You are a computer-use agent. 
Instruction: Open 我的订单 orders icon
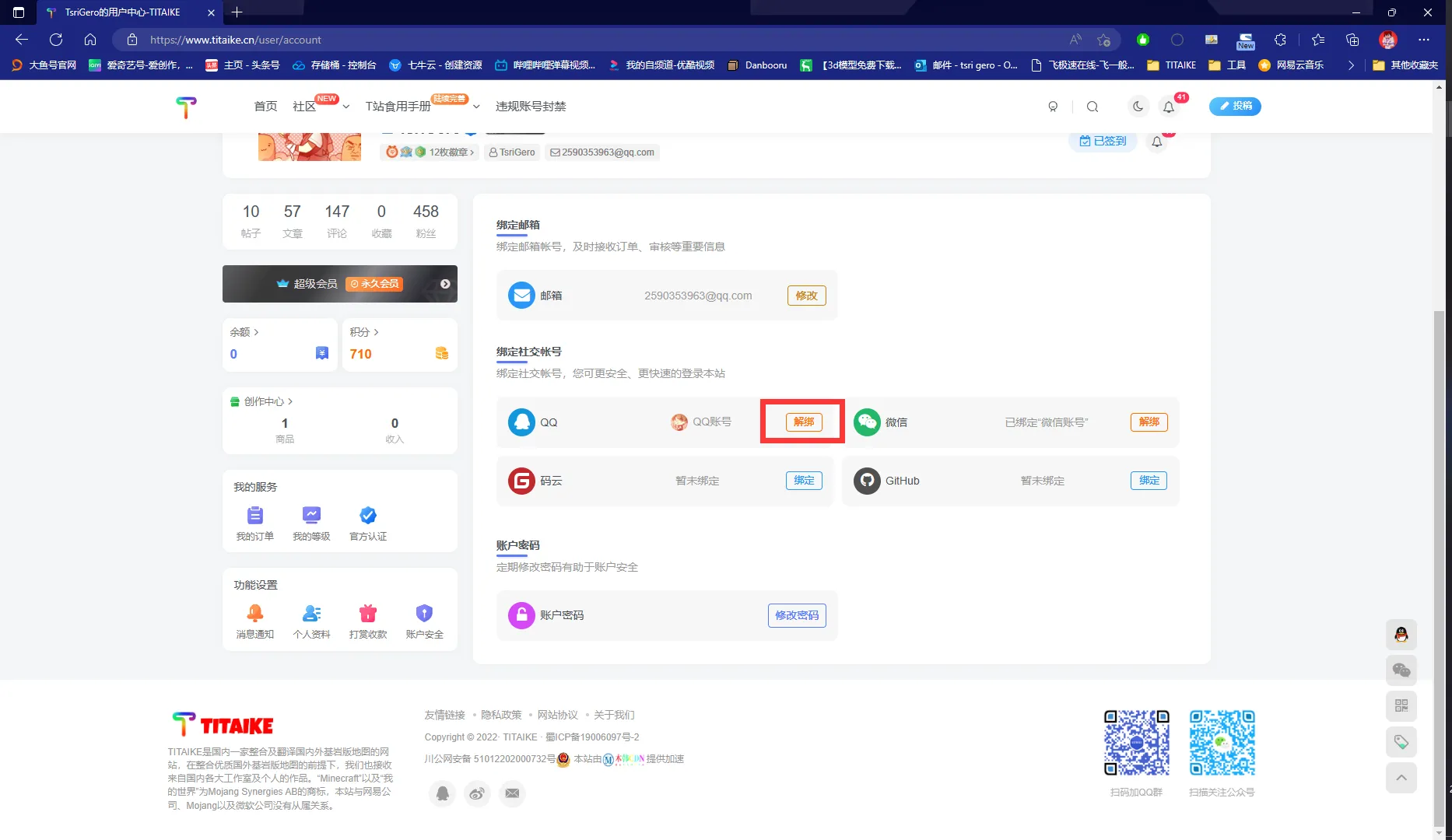click(x=254, y=516)
